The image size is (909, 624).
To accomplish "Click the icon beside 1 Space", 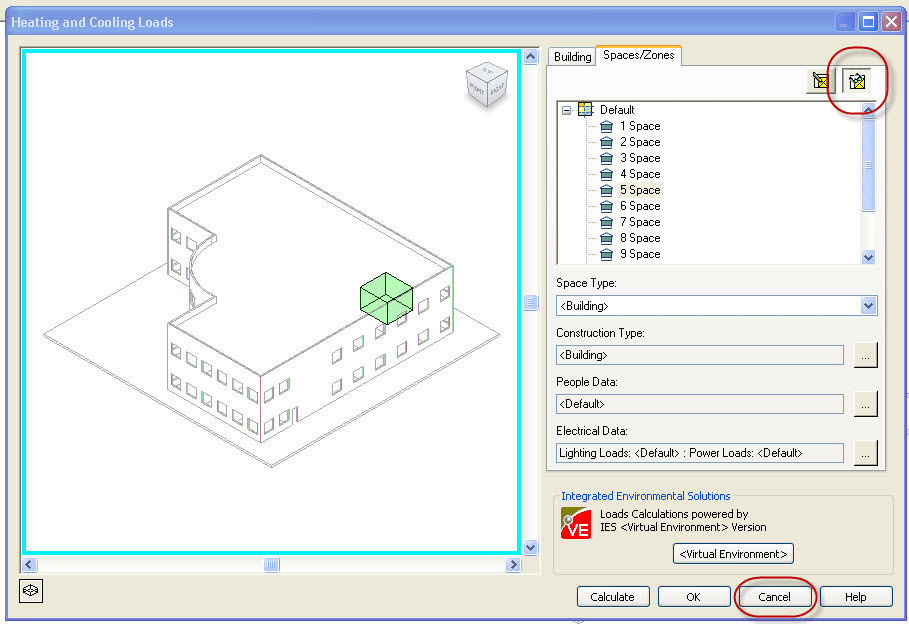I will point(606,126).
